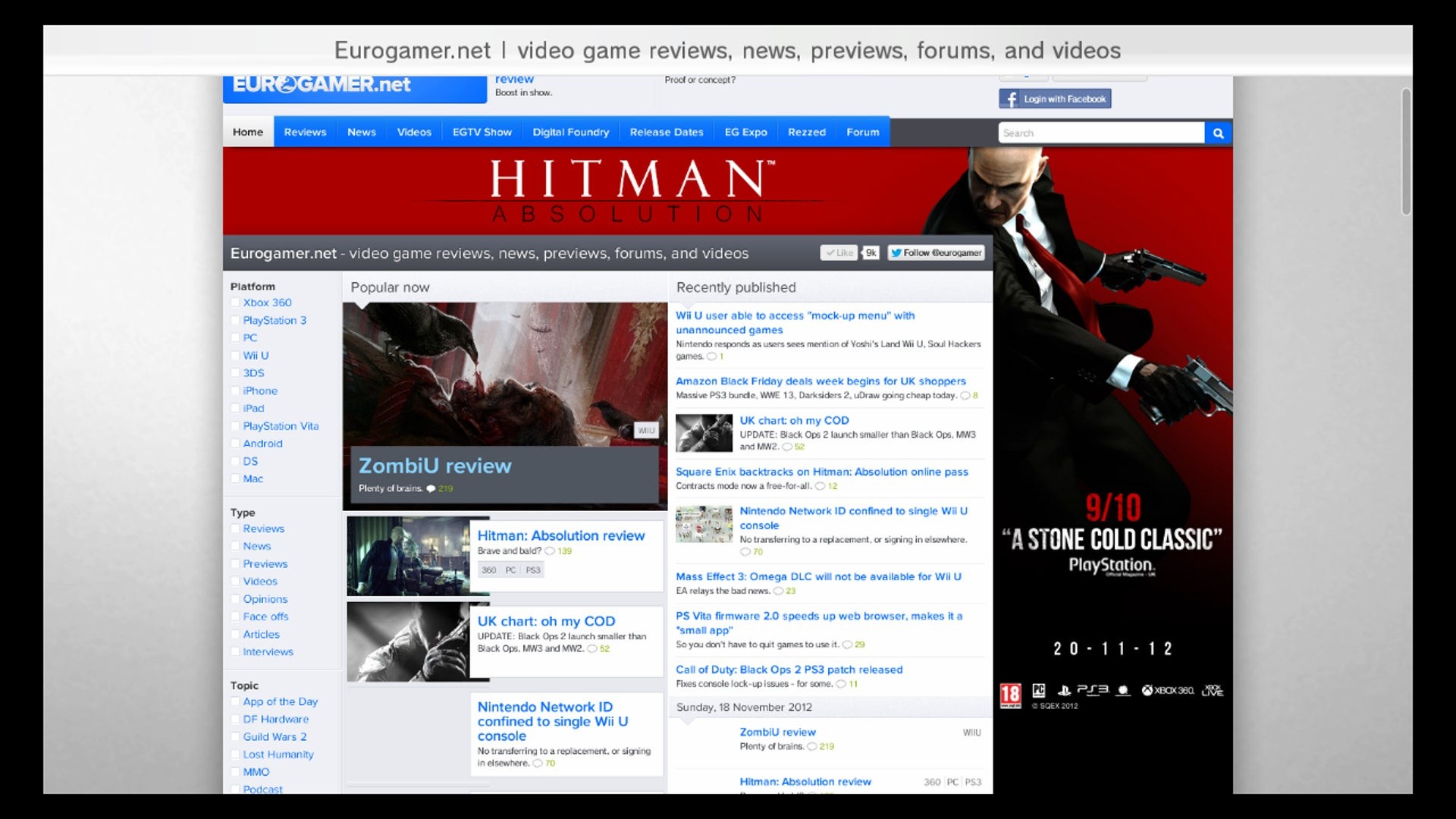Click the search magnifier button
This screenshot has height=819, width=1456.
(1218, 133)
